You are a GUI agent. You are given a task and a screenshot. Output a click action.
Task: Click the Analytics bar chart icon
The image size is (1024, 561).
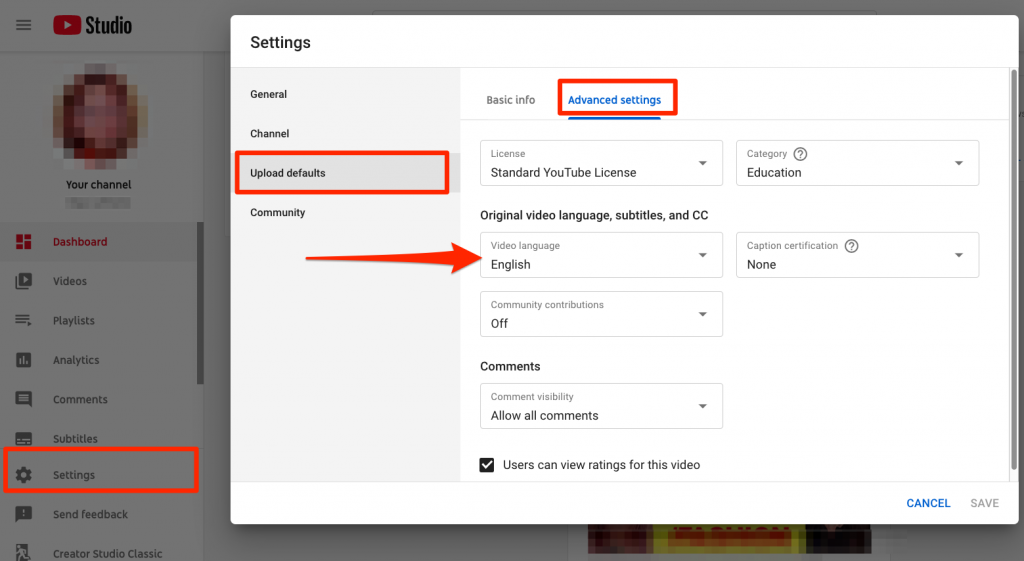click(x=24, y=360)
